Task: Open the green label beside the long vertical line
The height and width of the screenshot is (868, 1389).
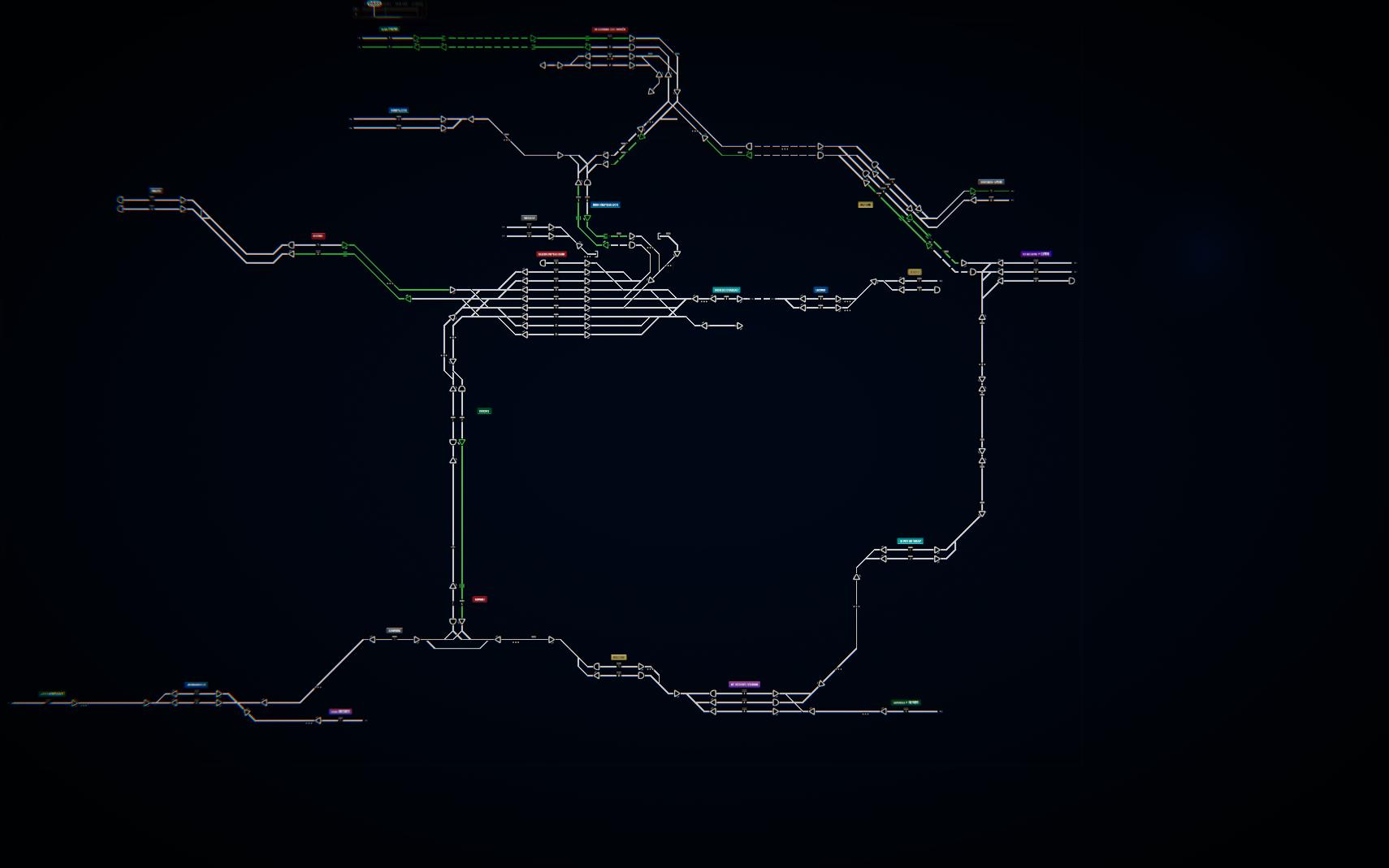Action: click(484, 411)
